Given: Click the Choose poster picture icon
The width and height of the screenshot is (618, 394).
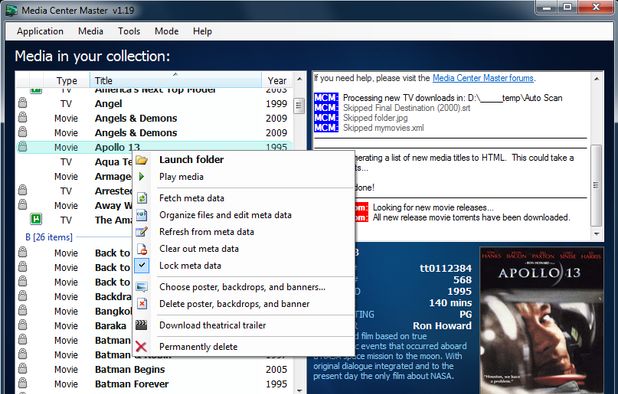Looking at the screenshot, I should tap(141, 287).
